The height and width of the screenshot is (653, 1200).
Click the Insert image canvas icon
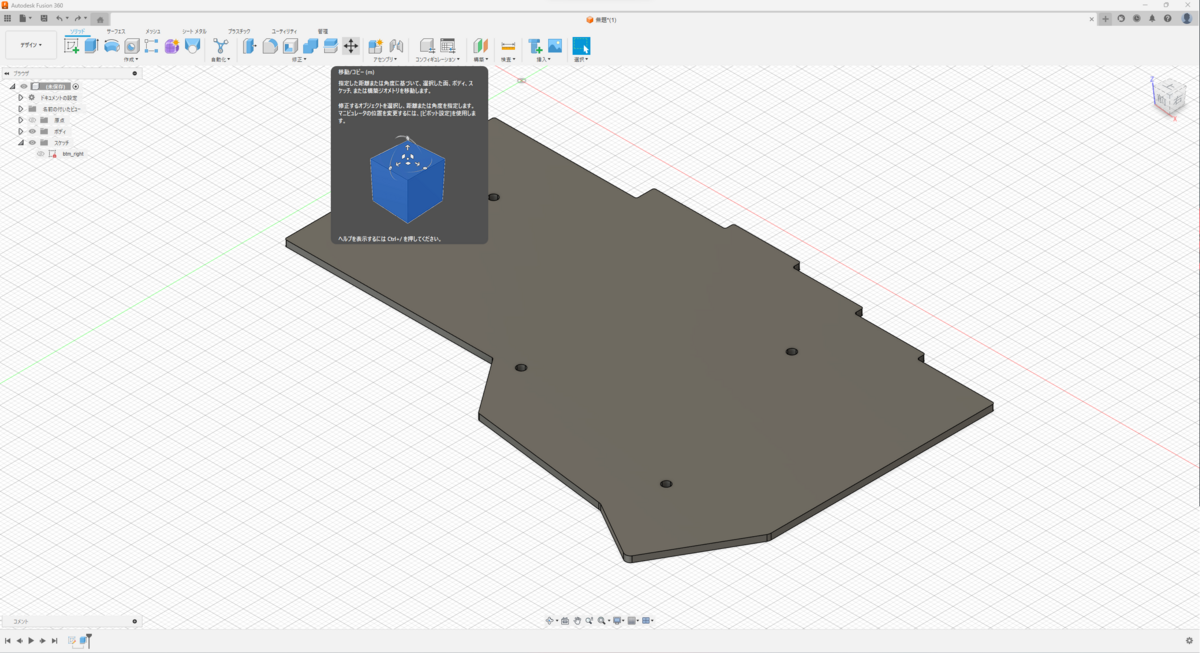(555, 45)
